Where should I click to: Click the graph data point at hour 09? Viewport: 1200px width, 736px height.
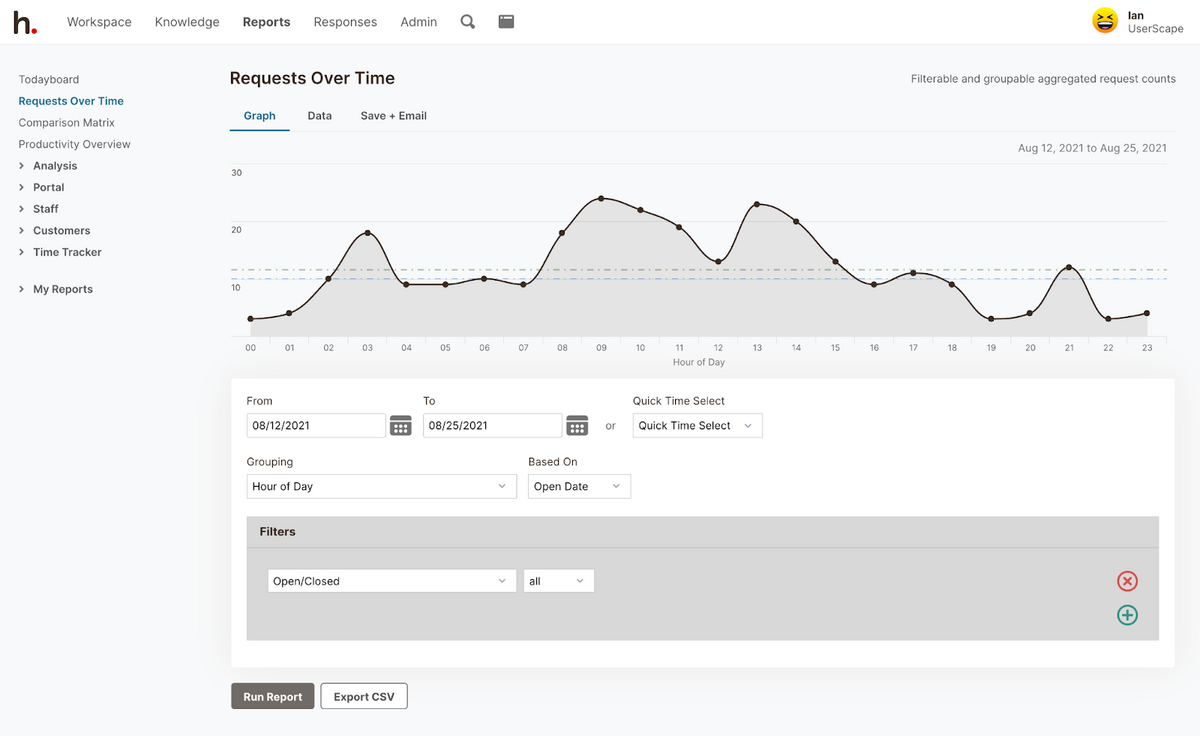tap(601, 198)
